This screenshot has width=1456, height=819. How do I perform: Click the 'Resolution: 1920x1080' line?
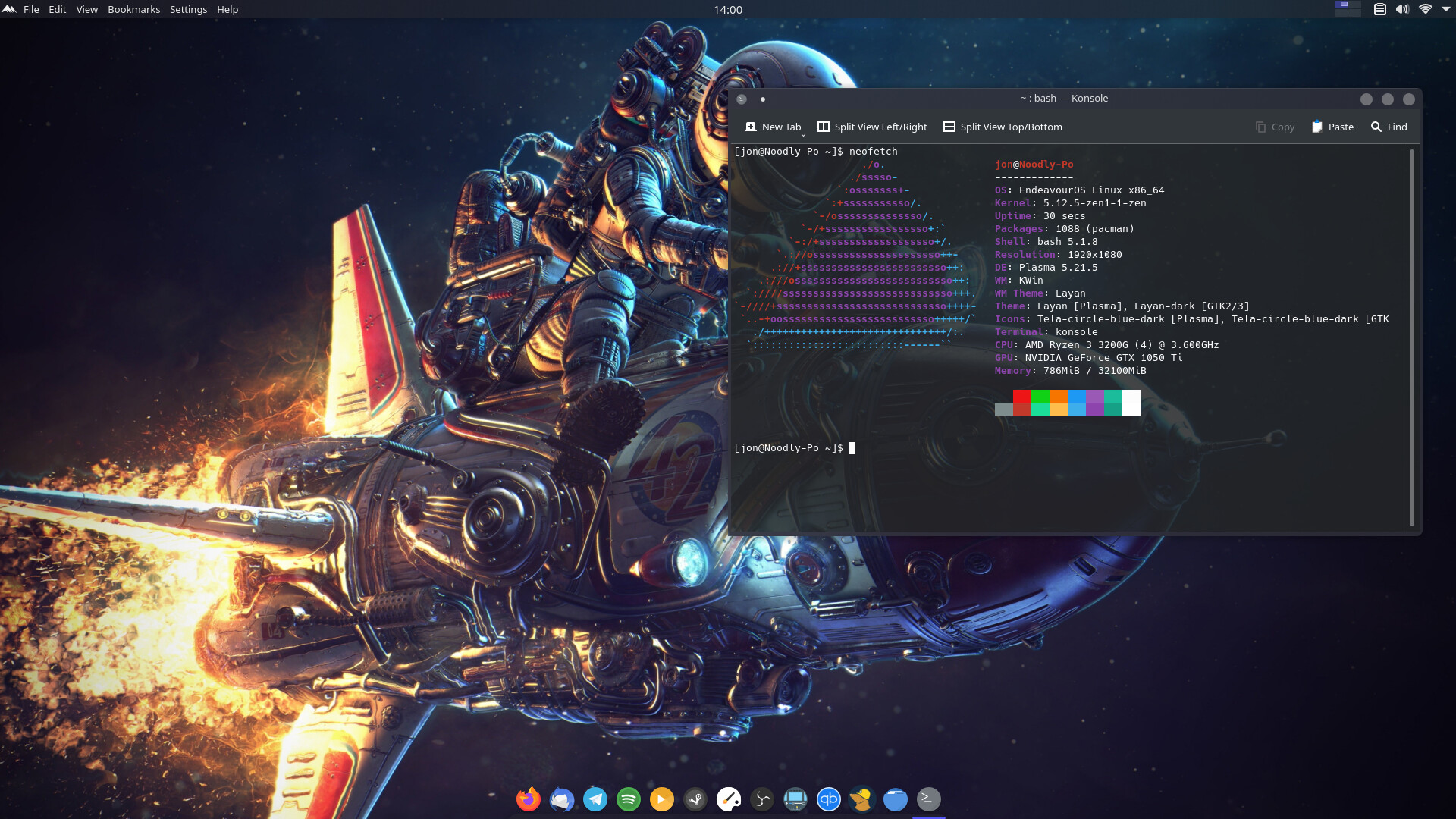tap(1058, 255)
